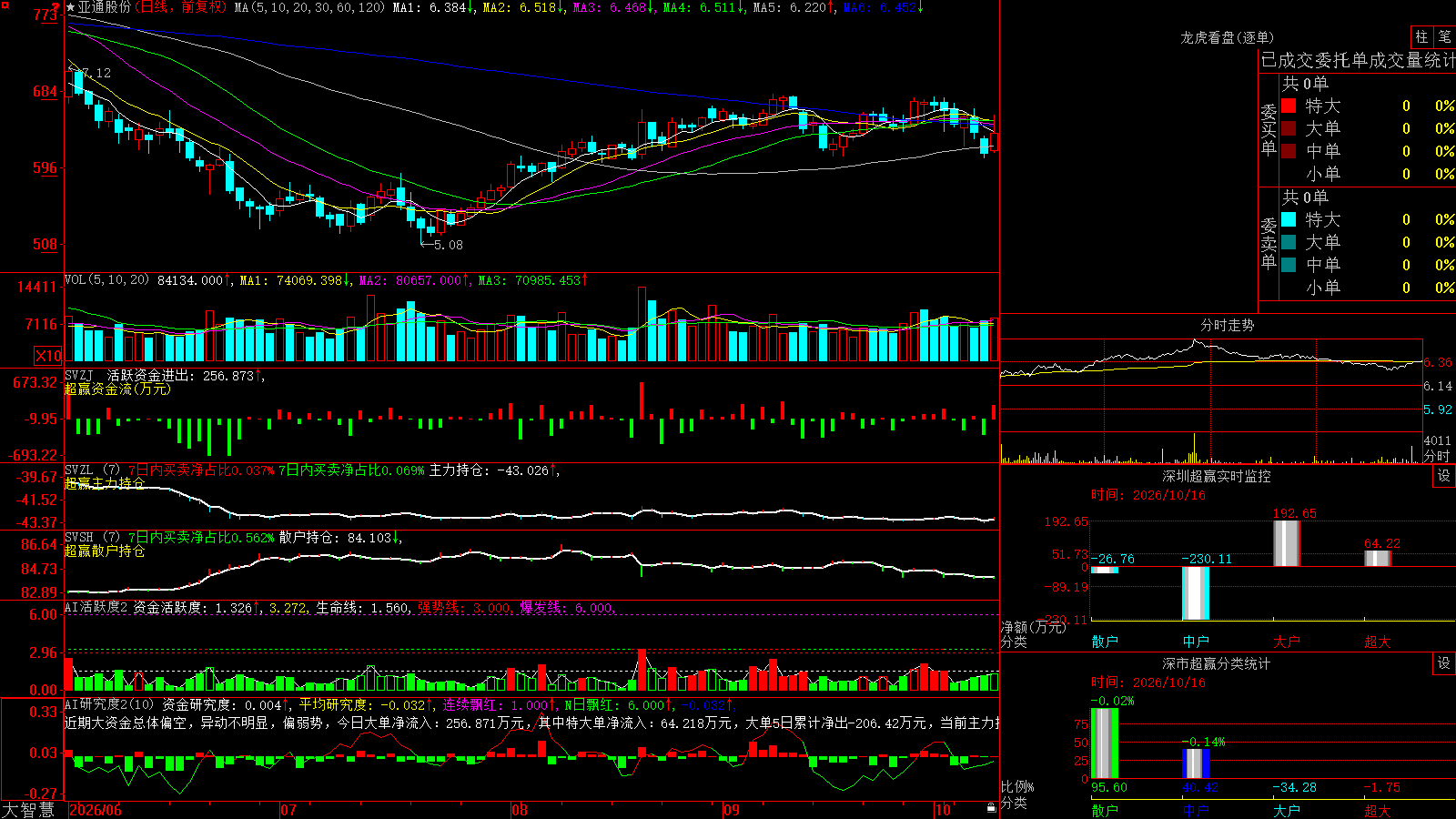This screenshot has height=819, width=1456.
Task: Click the 已成交委托单成交量统计 header
Action: (1358, 60)
